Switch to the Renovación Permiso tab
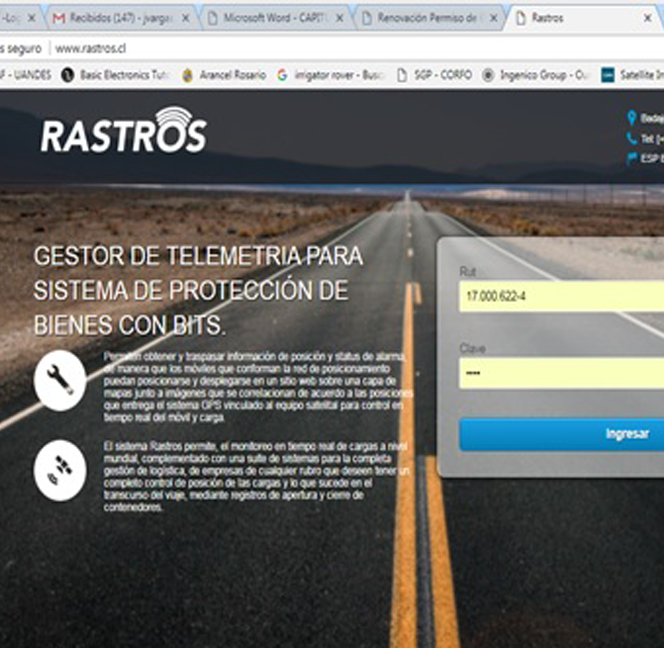 click(431, 18)
